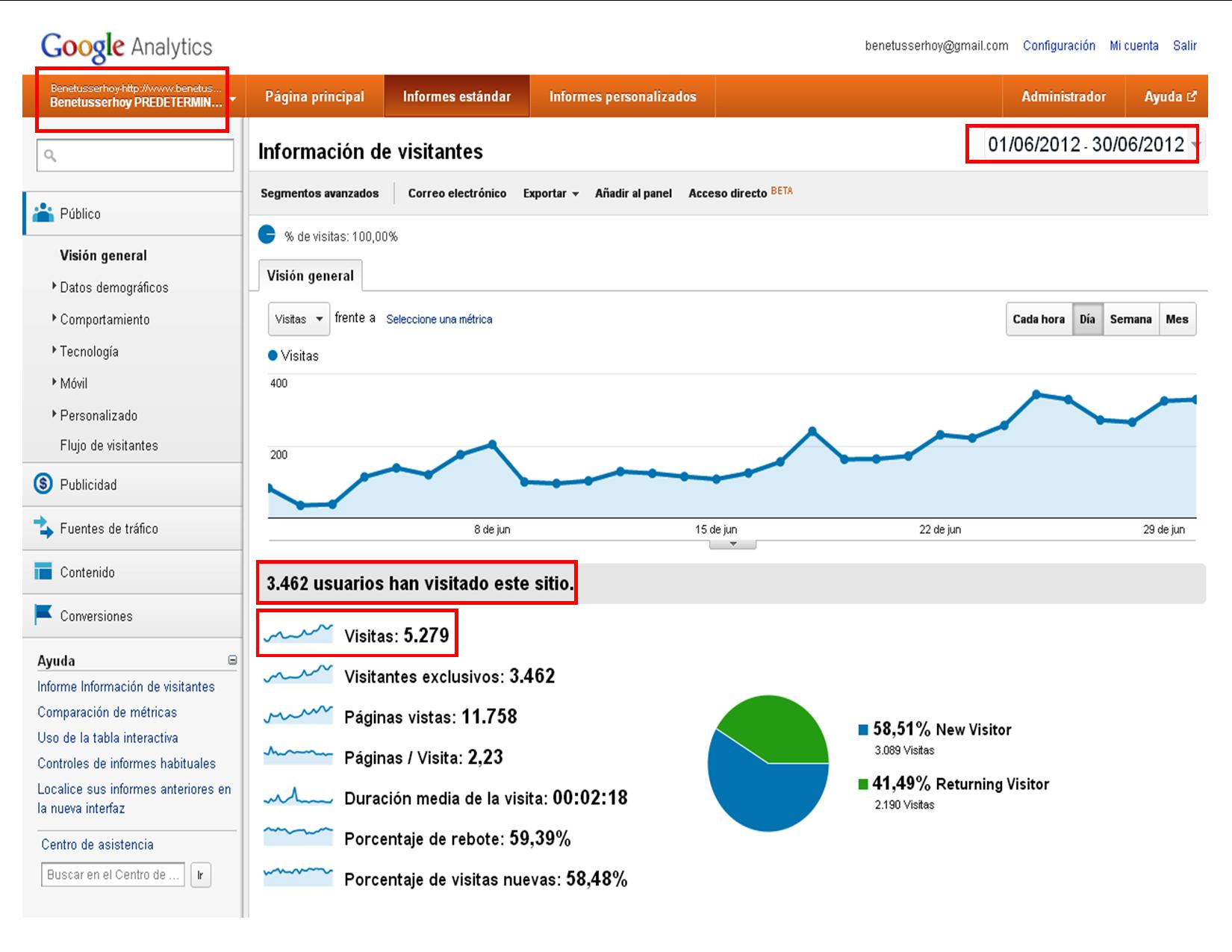Click the Segmentos avanzados button
The width and height of the screenshot is (1232, 952).
[x=320, y=193]
